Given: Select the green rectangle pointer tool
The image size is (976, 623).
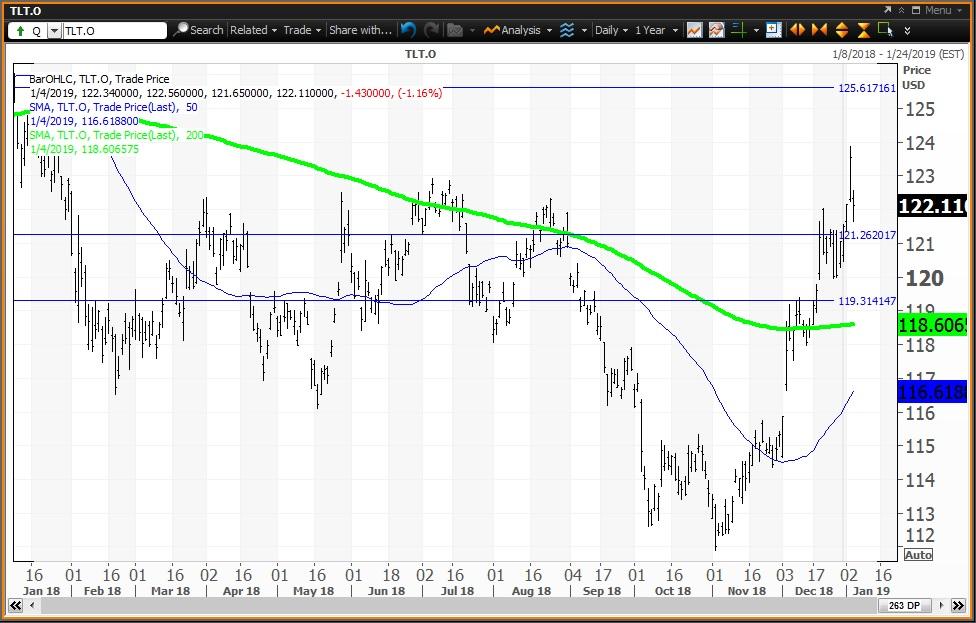Looking at the screenshot, I should [x=885, y=29].
